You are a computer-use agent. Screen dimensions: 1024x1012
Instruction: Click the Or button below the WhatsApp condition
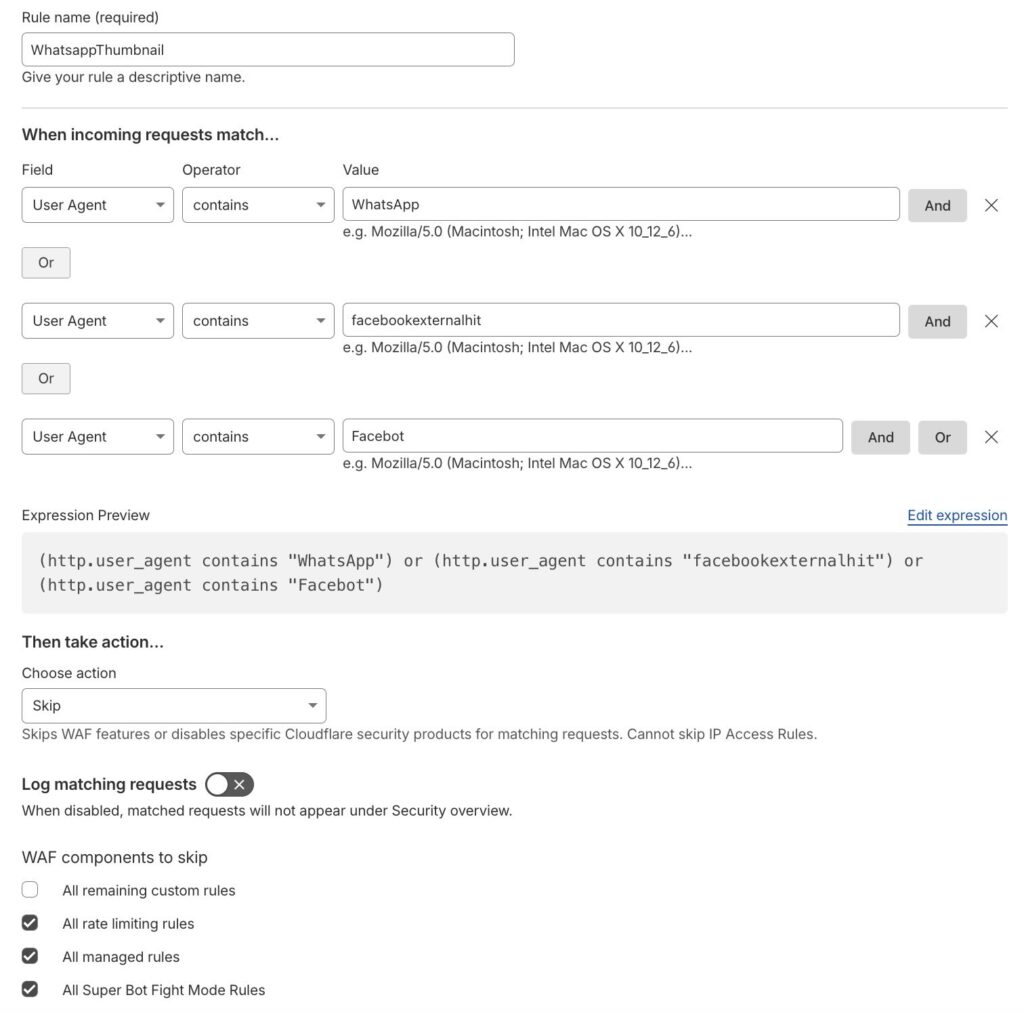[45, 262]
